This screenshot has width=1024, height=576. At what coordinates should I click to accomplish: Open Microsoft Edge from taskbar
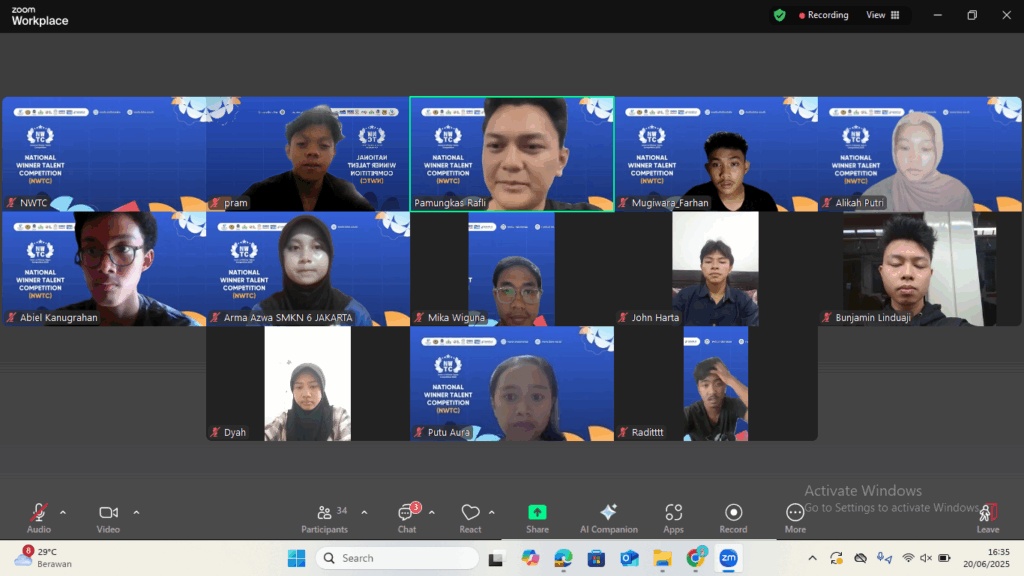pos(563,558)
